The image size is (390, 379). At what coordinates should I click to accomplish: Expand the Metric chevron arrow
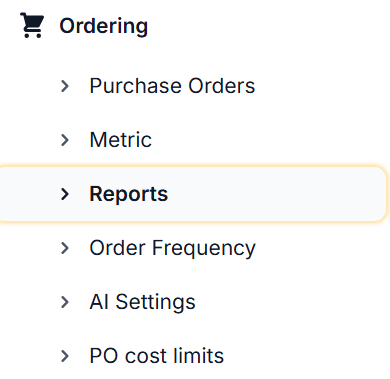coord(65,140)
